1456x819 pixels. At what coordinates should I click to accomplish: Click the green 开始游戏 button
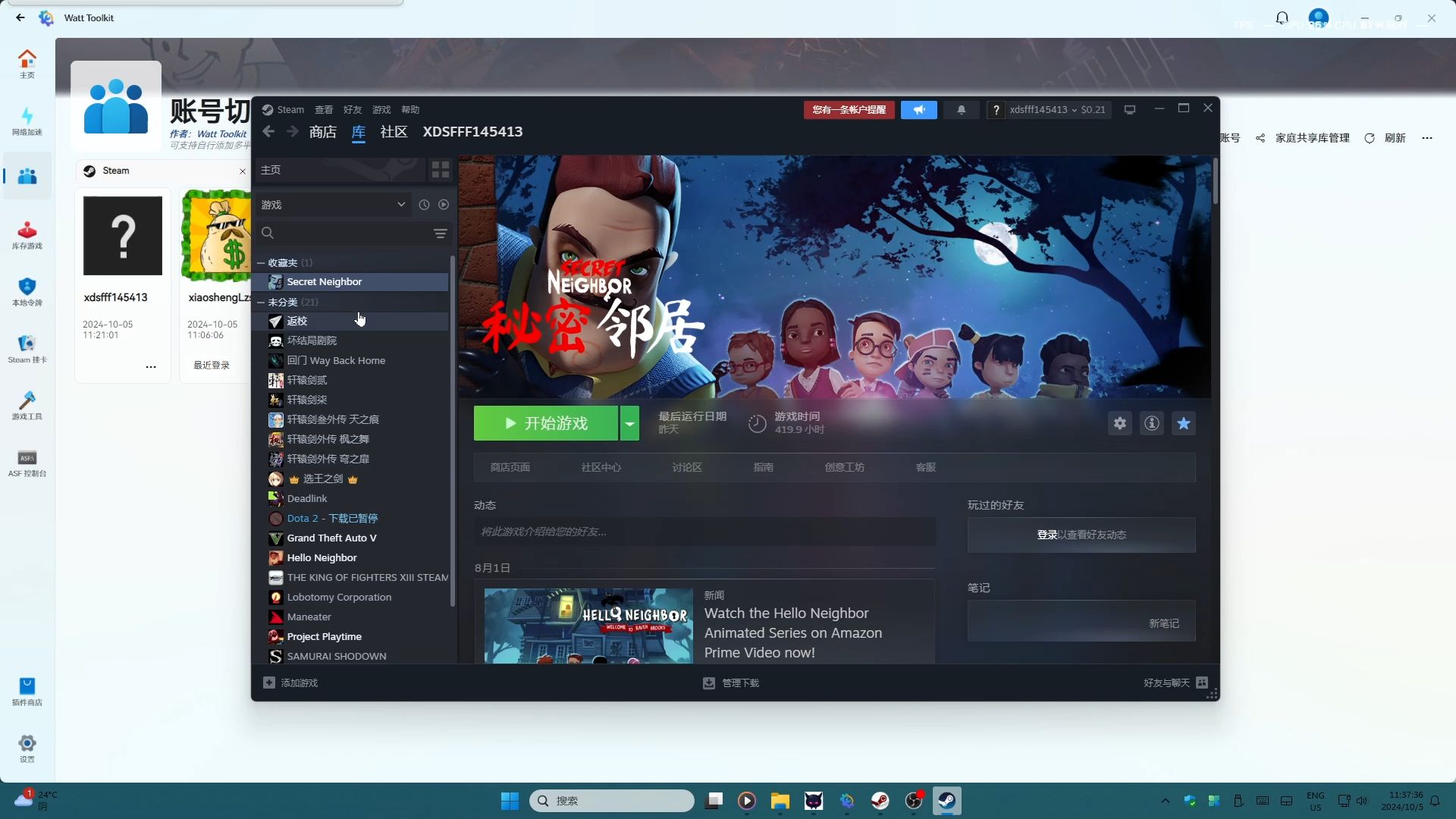pyautogui.click(x=546, y=423)
